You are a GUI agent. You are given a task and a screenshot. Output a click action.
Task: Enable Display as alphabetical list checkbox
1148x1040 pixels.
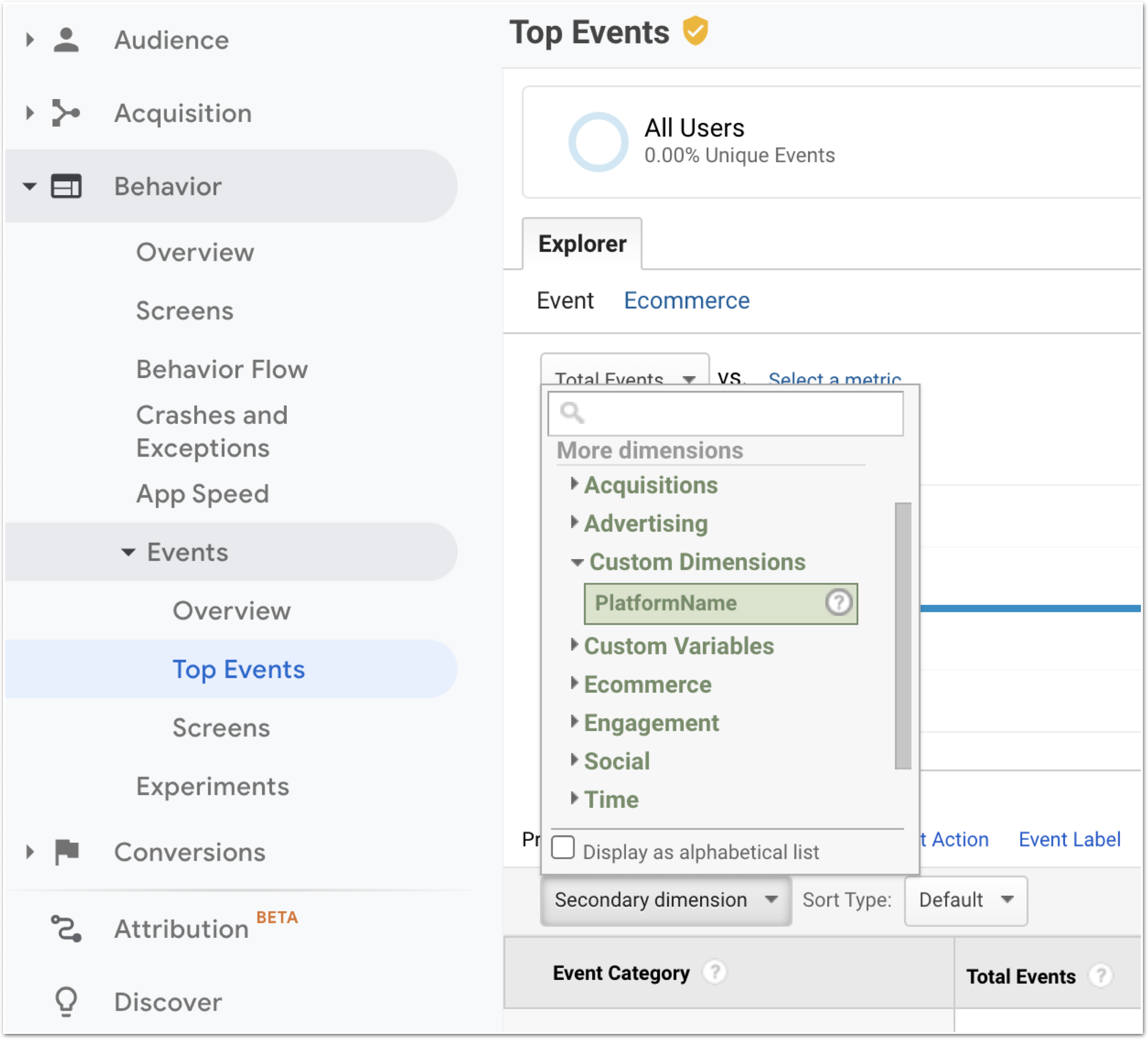click(x=563, y=847)
